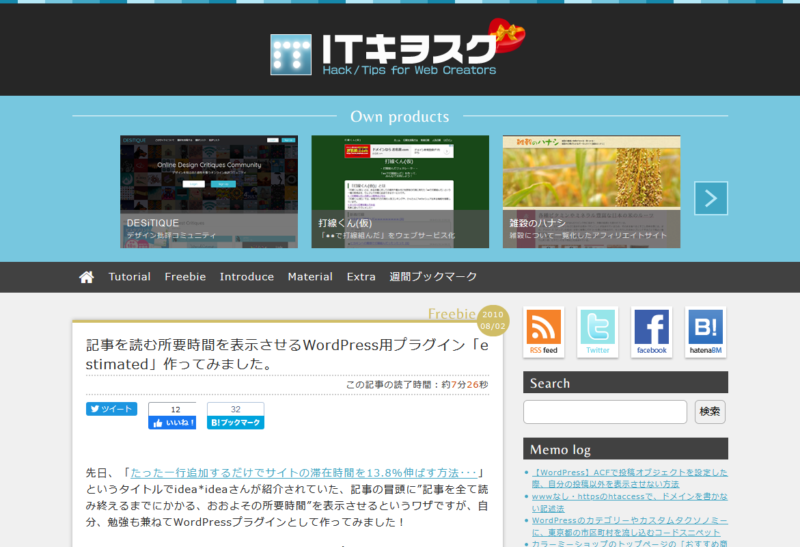The image size is (800, 547).
Task: Click the ツイート tweet button
Action: click(x=111, y=409)
